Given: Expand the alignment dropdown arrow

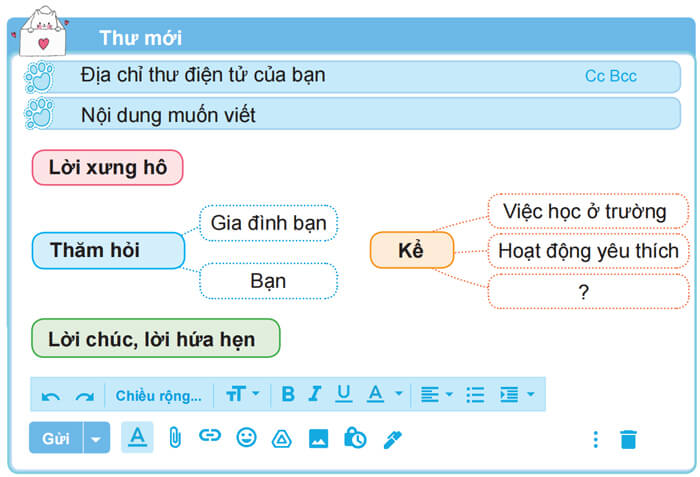Looking at the screenshot, I should (x=449, y=394).
